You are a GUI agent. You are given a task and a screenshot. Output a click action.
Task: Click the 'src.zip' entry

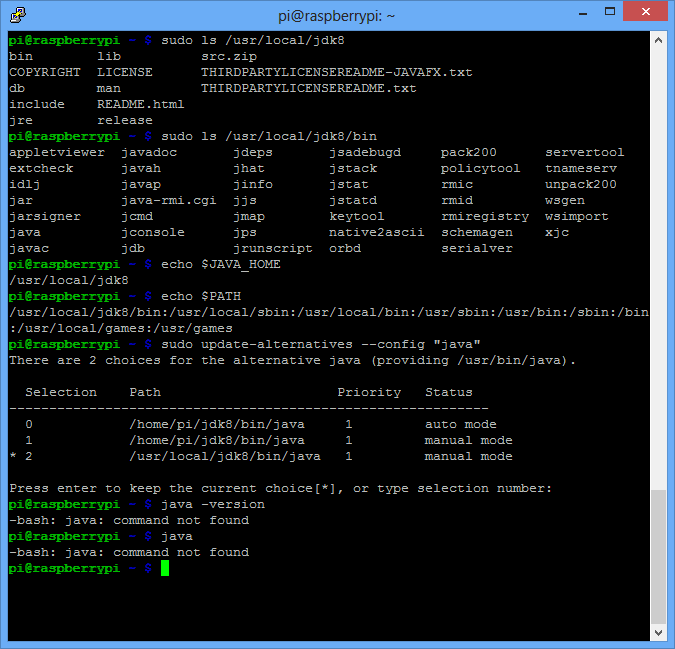[x=229, y=56]
